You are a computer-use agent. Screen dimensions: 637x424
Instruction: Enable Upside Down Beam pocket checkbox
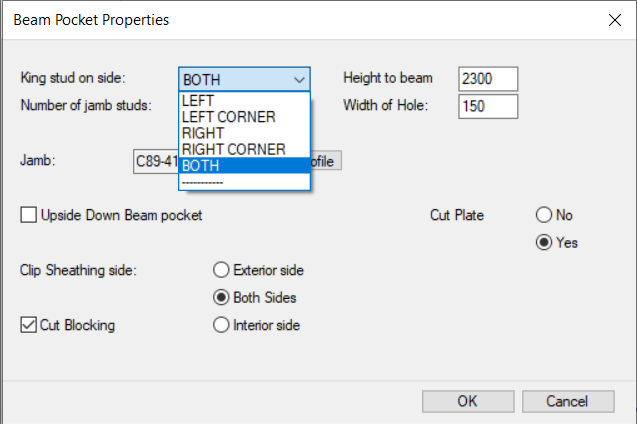click(x=28, y=214)
